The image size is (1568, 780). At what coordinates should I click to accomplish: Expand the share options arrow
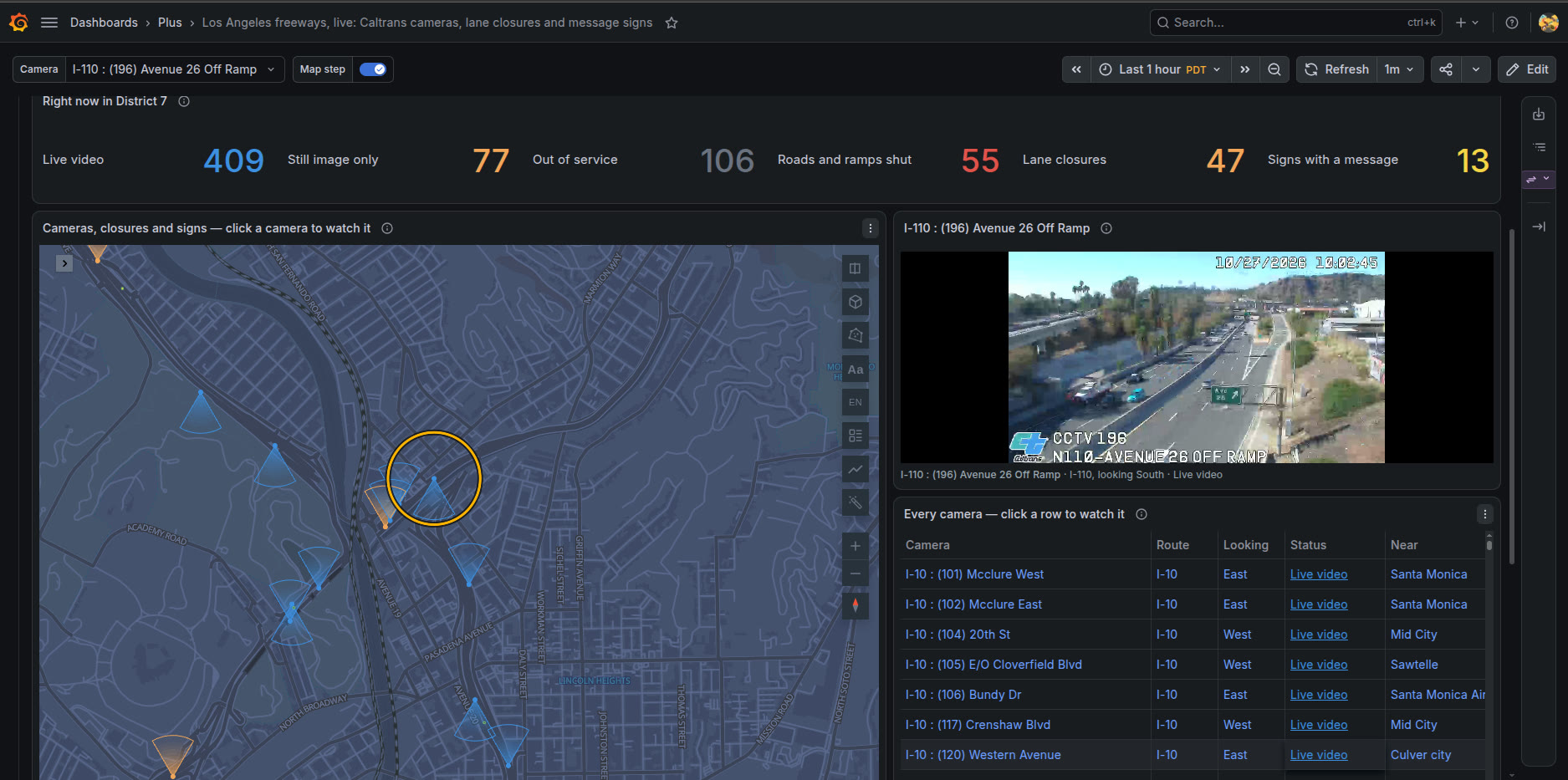point(1476,69)
